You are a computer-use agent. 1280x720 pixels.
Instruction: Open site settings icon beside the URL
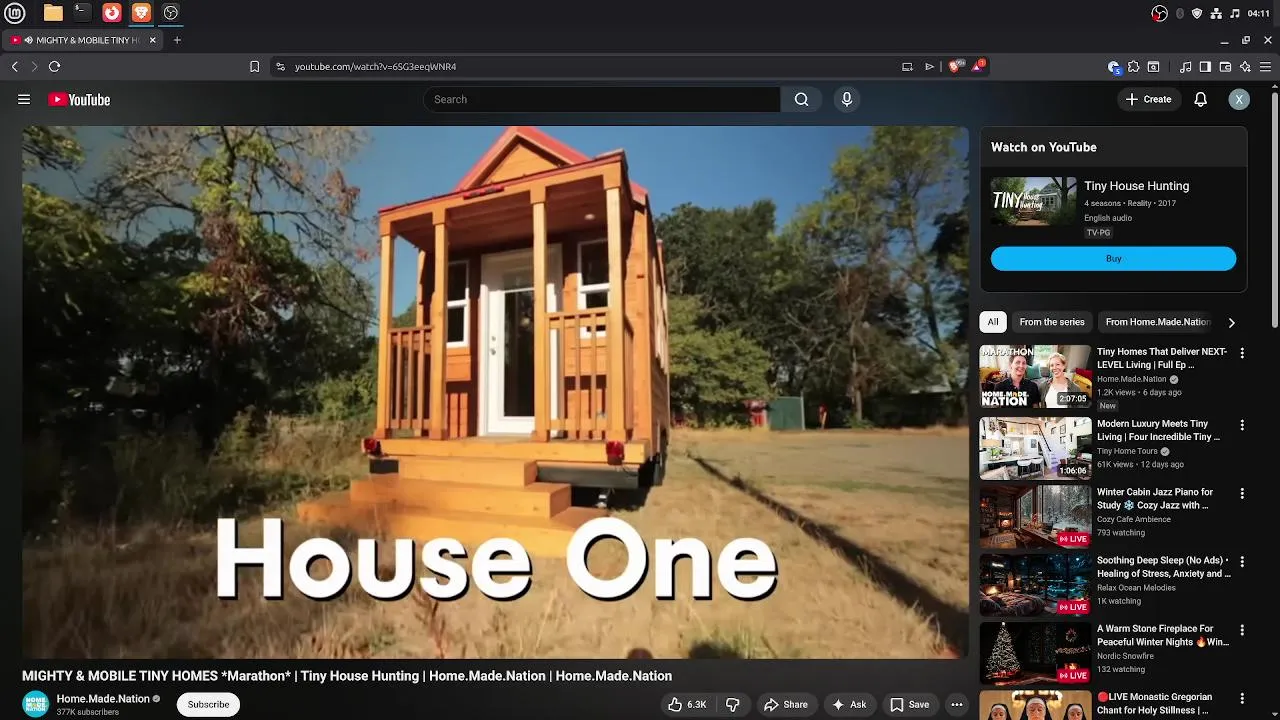pos(280,66)
